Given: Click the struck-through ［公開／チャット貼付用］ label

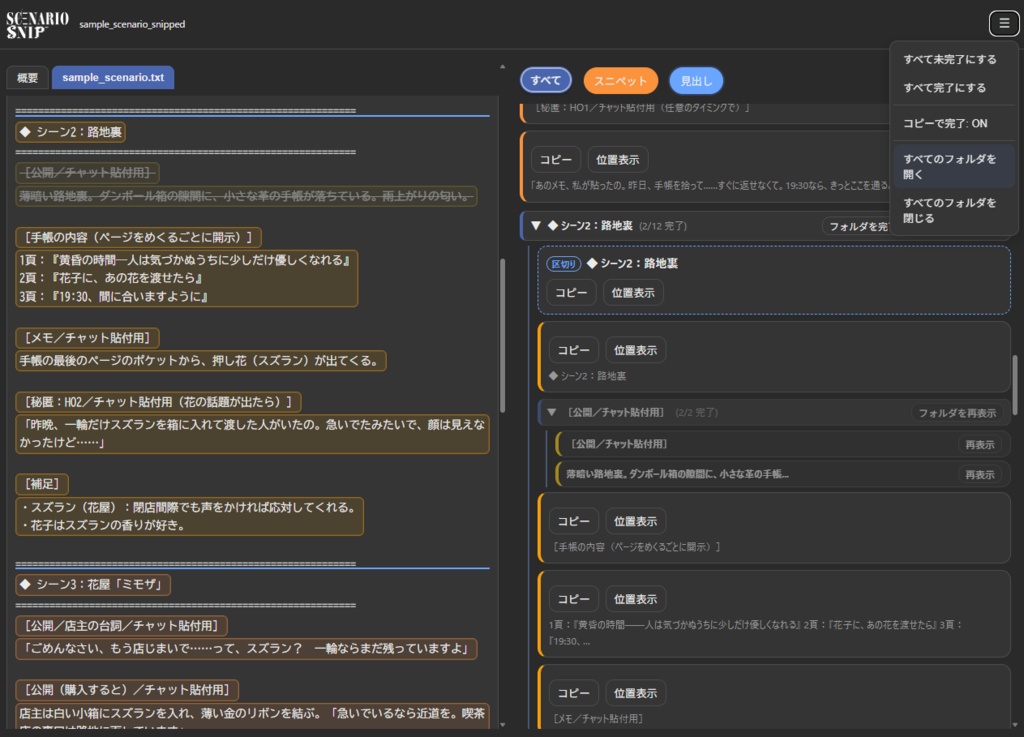Looking at the screenshot, I should (x=87, y=172).
